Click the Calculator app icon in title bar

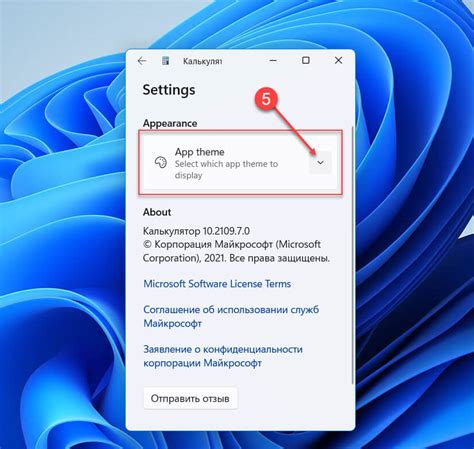(166, 61)
